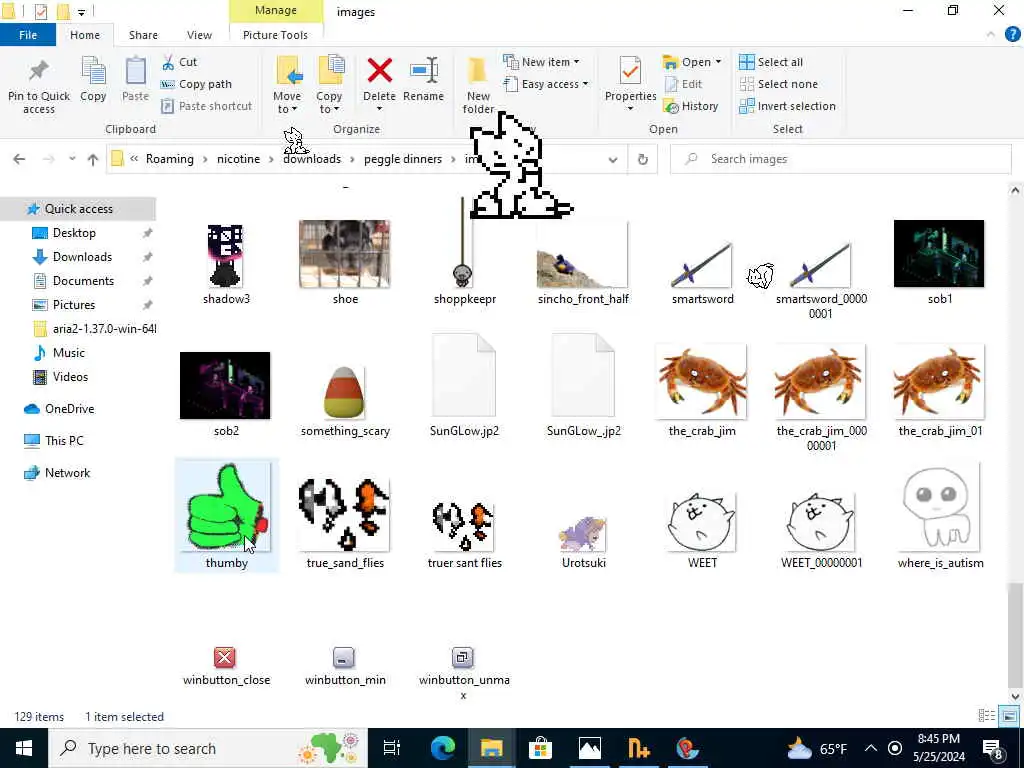Navigate to peggle dinners breadcrumb
The width and height of the screenshot is (1024, 768).
tap(403, 159)
